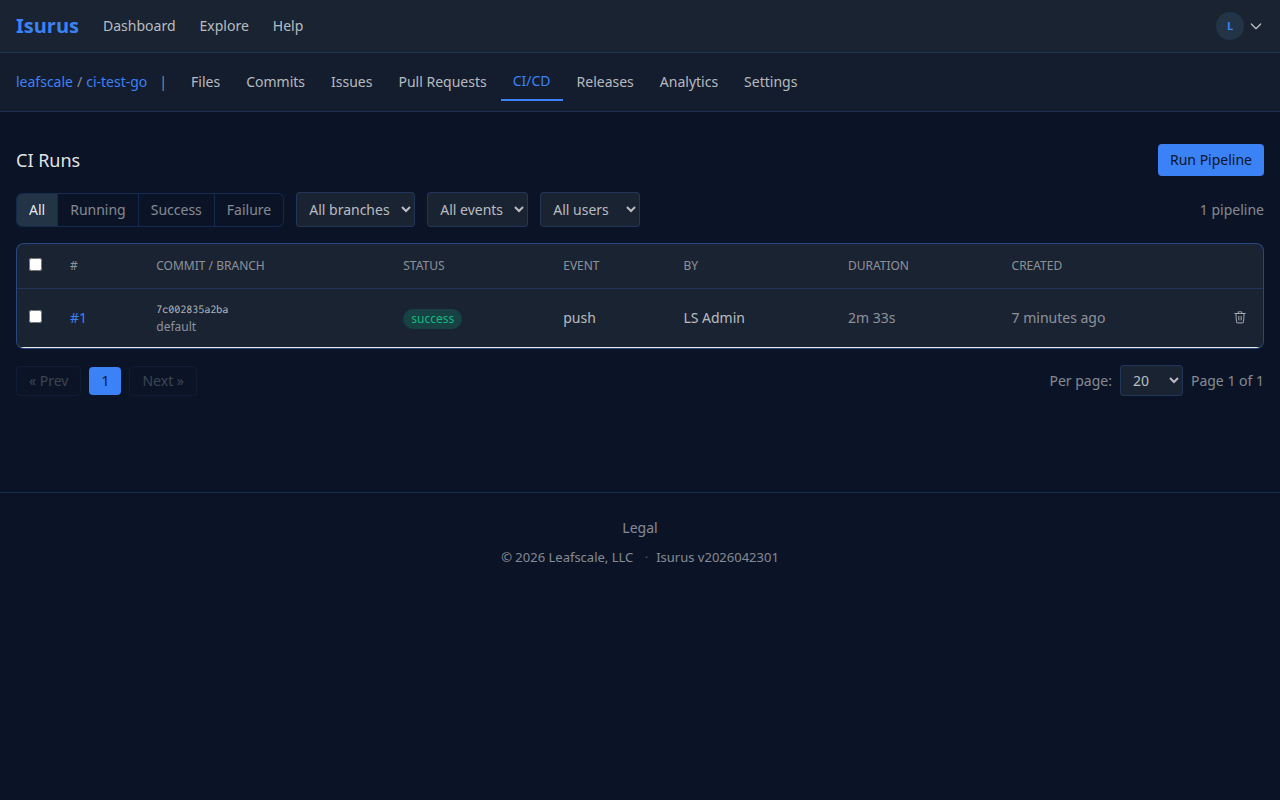Delete run #1 with the trash icon

tap(1240, 317)
